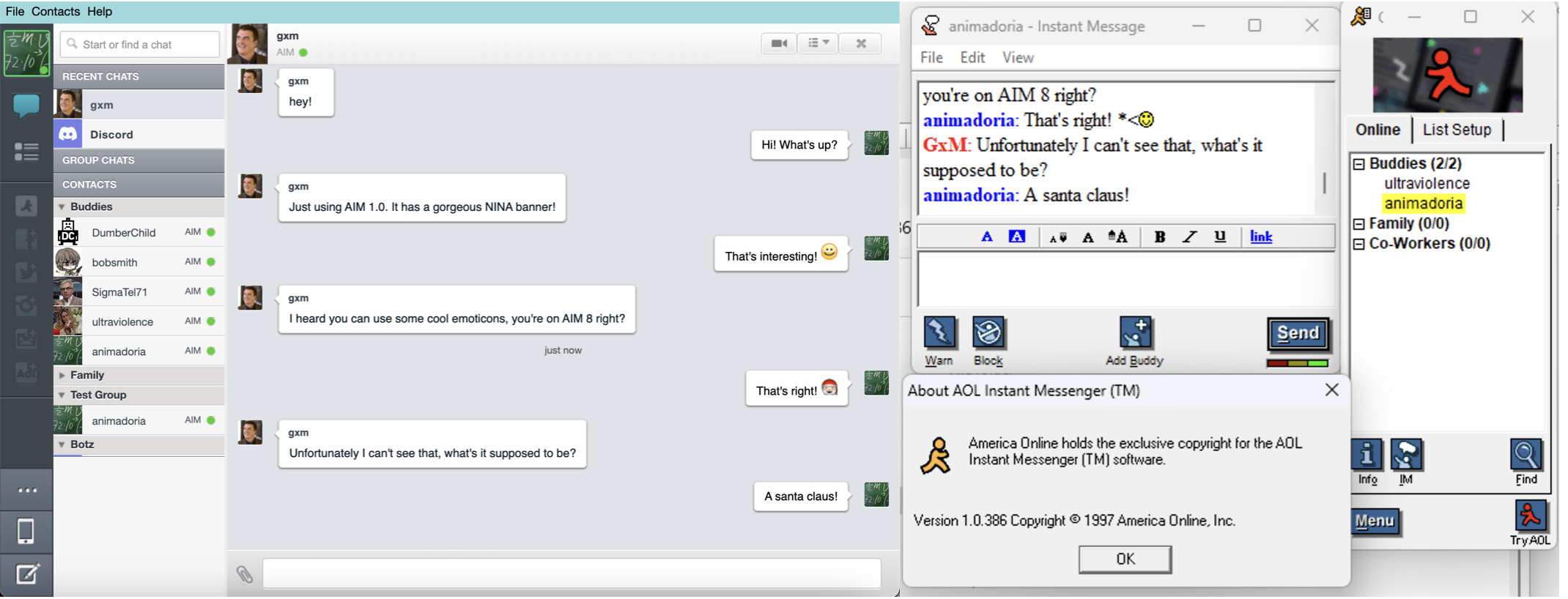
Task: Open the chat options list dropdown
Action: tap(818, 44)
